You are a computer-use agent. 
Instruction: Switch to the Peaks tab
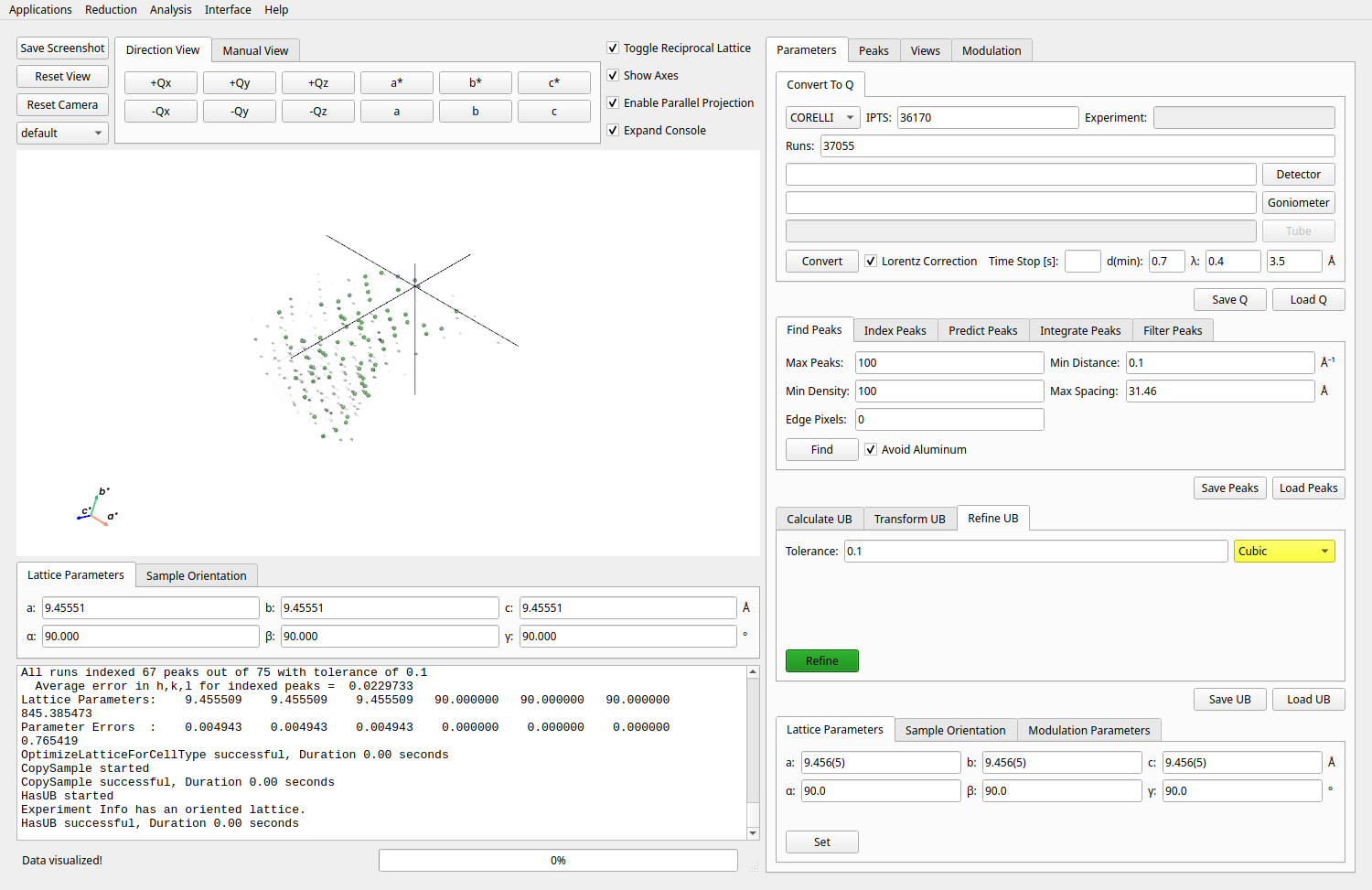coord(874,50)
